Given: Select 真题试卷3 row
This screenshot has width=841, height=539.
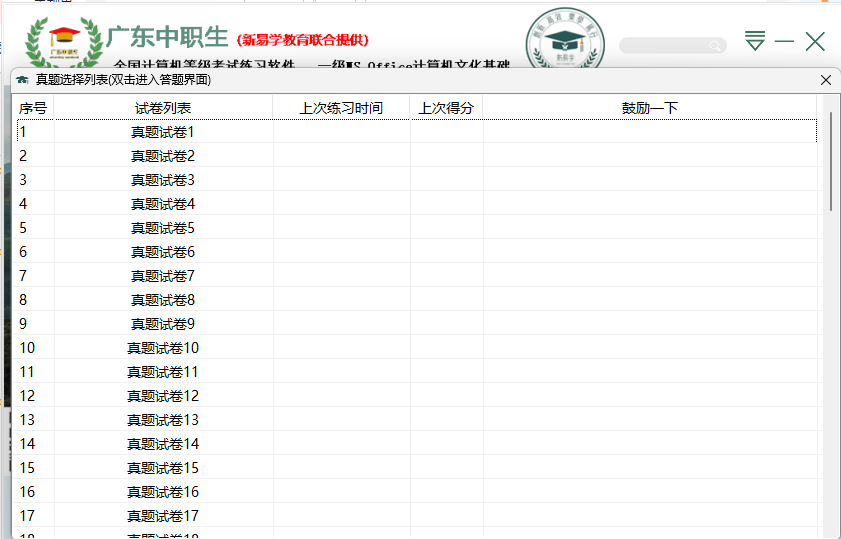Looking at the screenshot, I should click(x=417, y=180).
